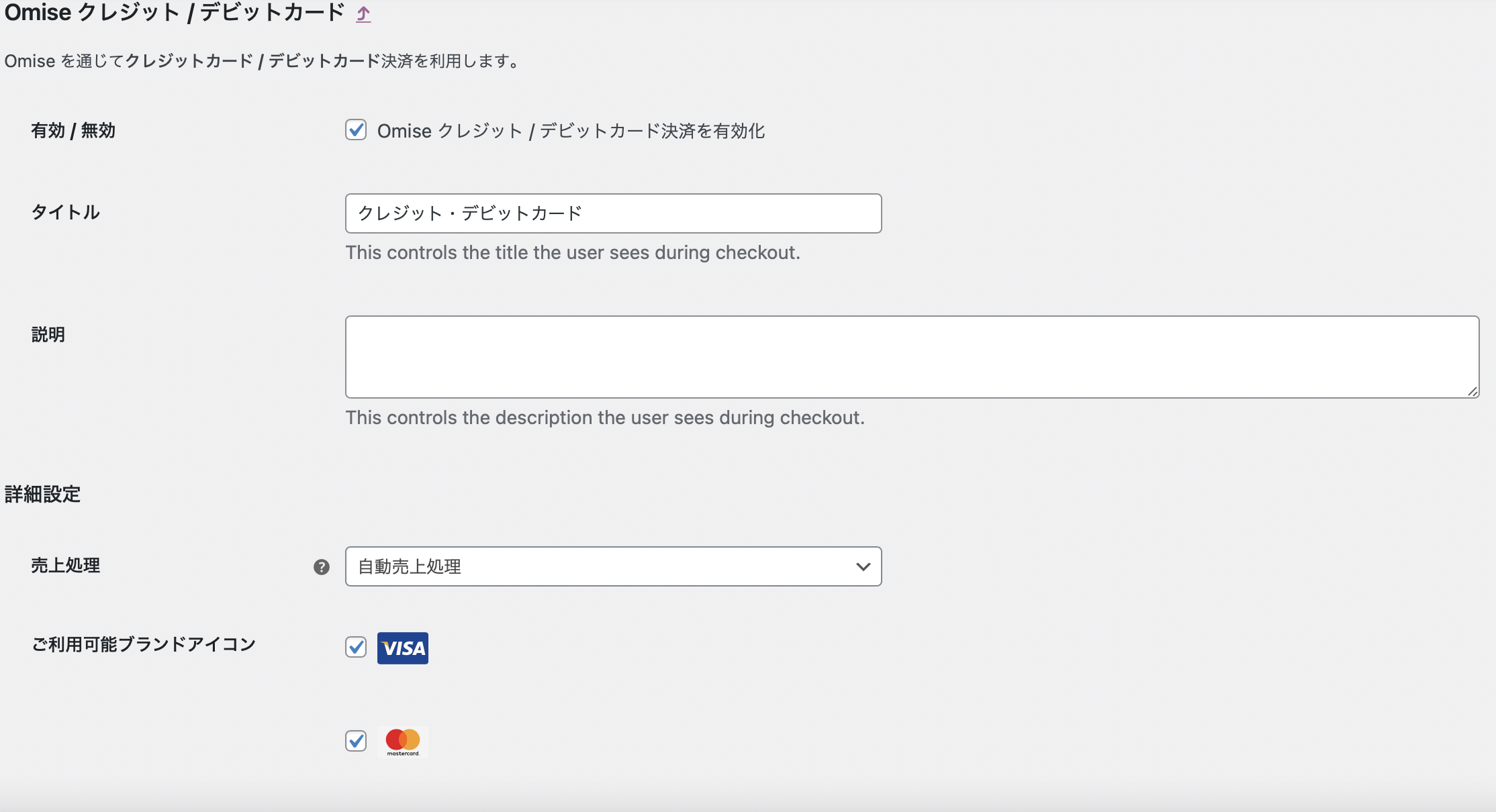
Task: Click the help question mark beside 売上処理
Action: tap(322, 567)
